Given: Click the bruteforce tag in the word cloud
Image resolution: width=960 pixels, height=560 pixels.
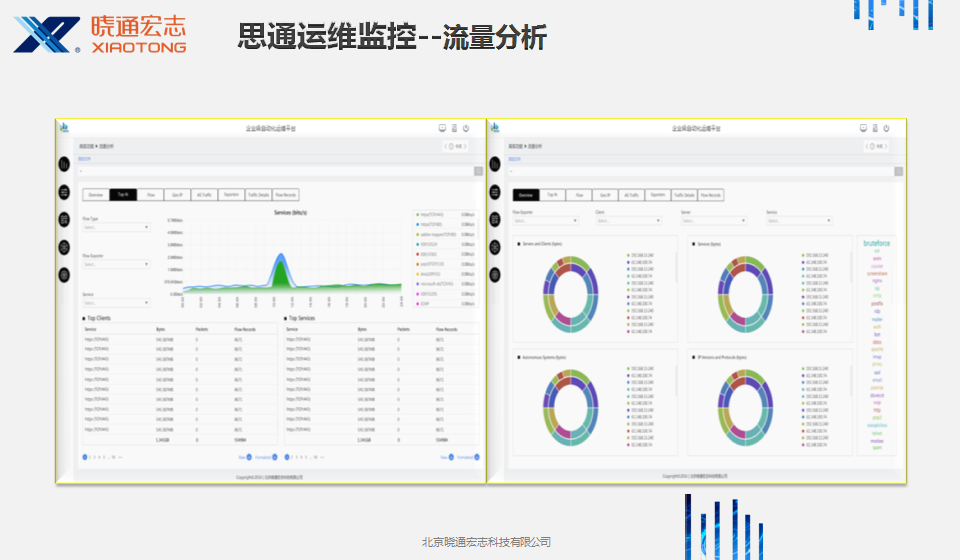Looking at the screenshot, I should pyautogui.click(x=877, y=242).
